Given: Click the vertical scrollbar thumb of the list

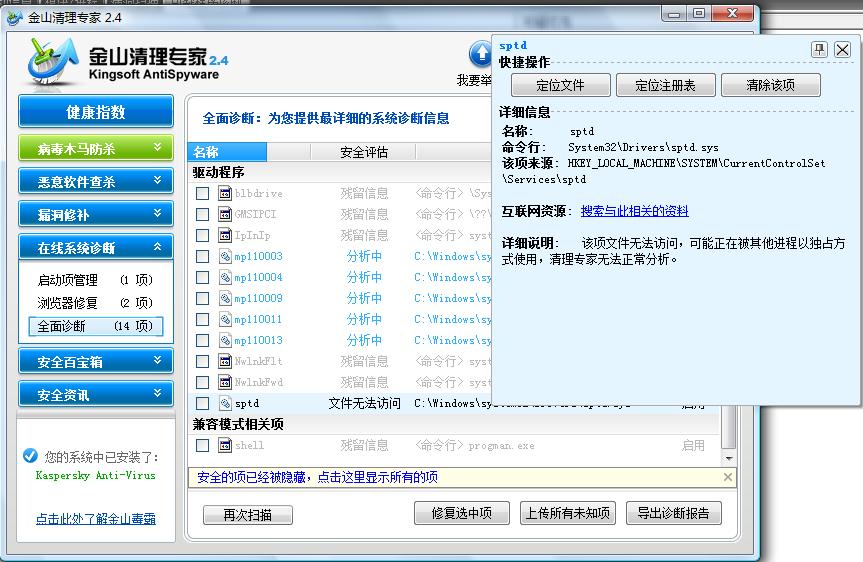Looking at the screenshot, I should (729, 427).
